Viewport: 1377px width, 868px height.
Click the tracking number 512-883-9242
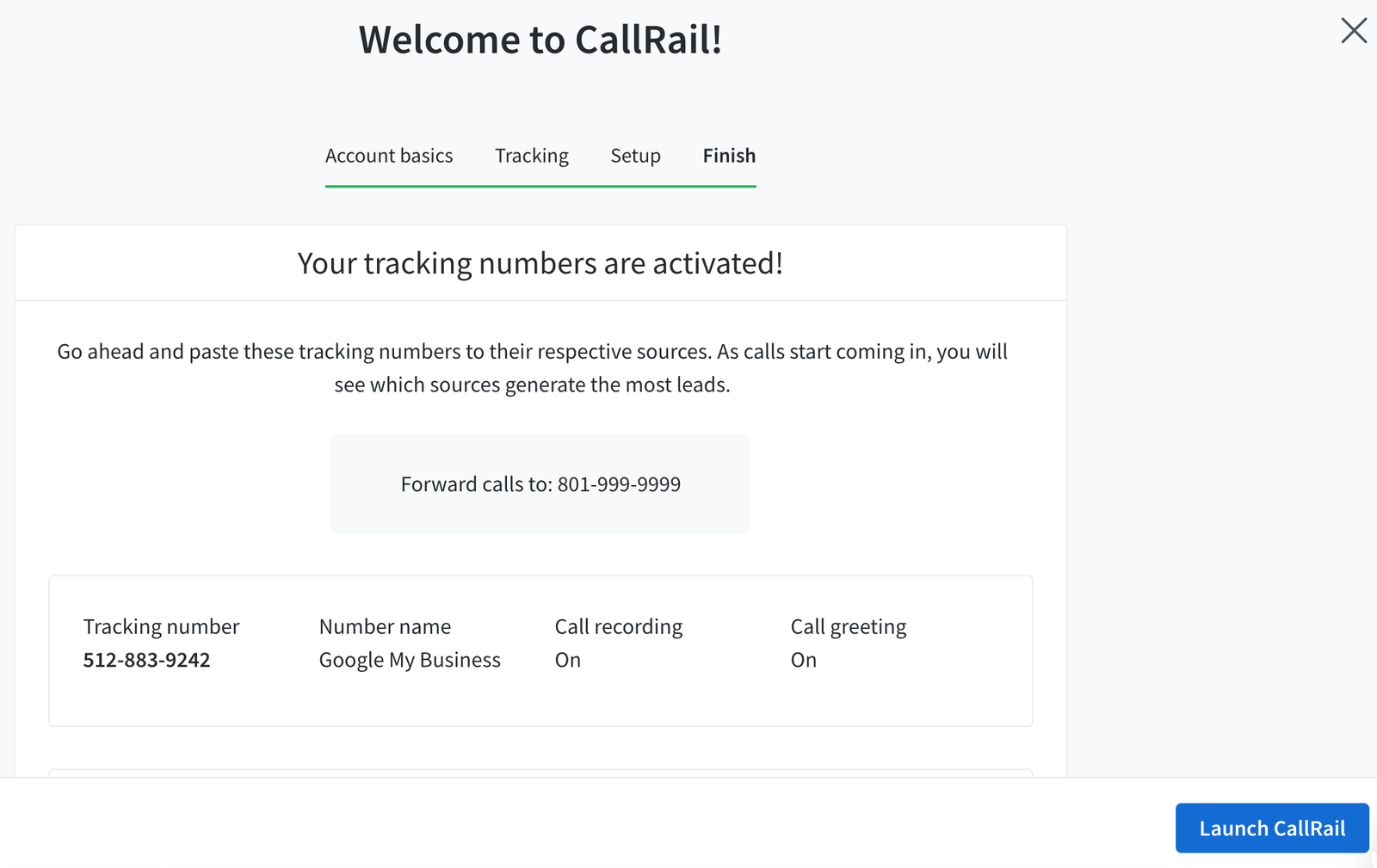tap(146, 660)
